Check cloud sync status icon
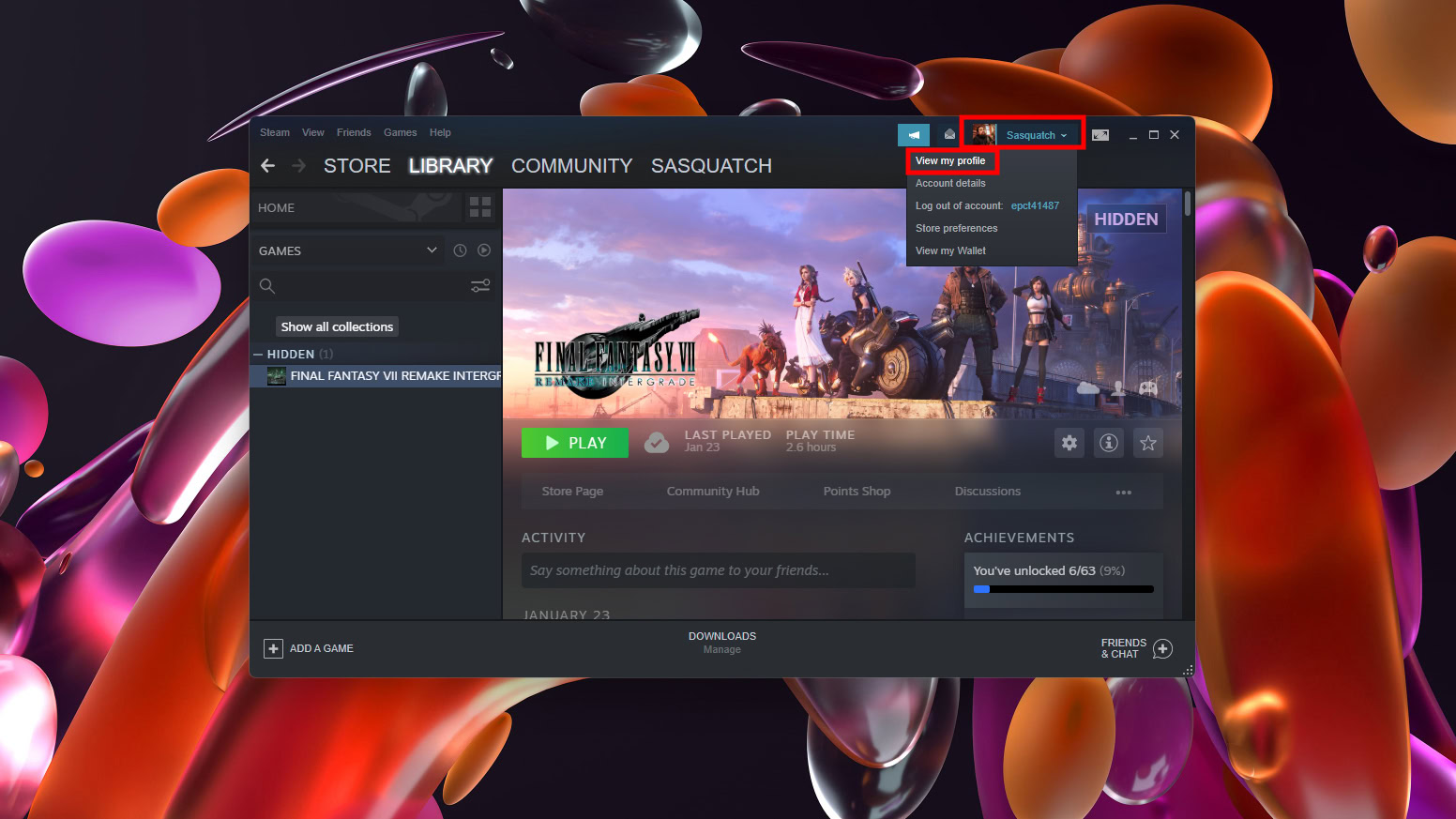Viewport: 1456px width, 819px height. pyautogui.click(x=657, y=443)
